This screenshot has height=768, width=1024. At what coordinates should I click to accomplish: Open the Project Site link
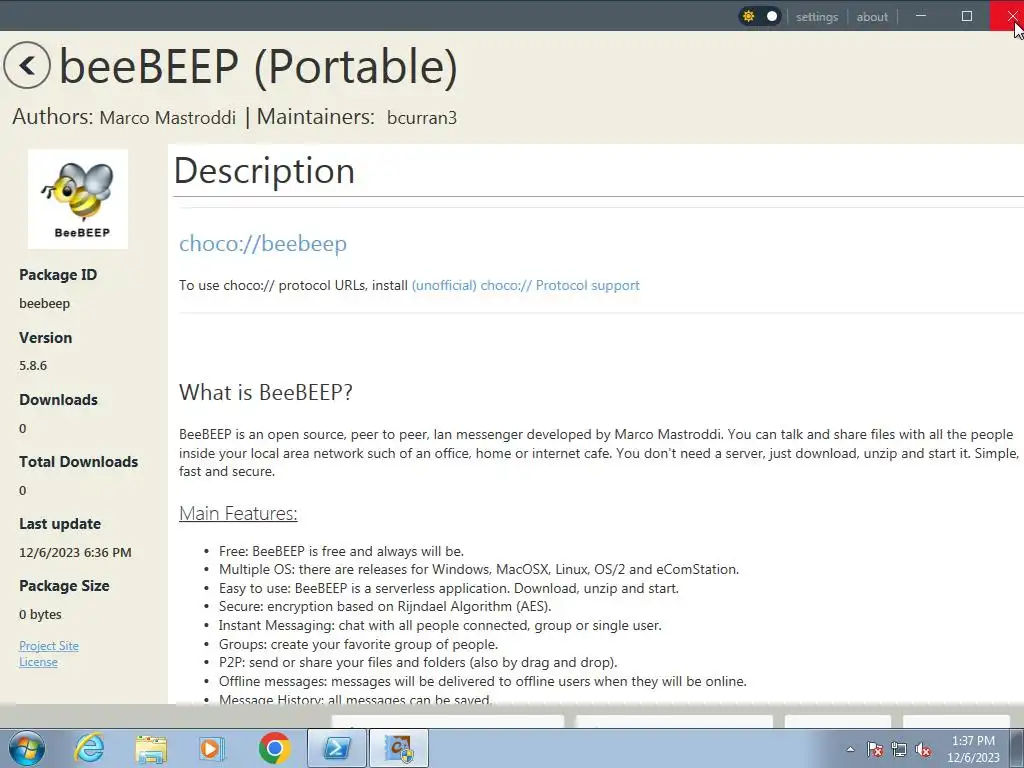(49, 646)
